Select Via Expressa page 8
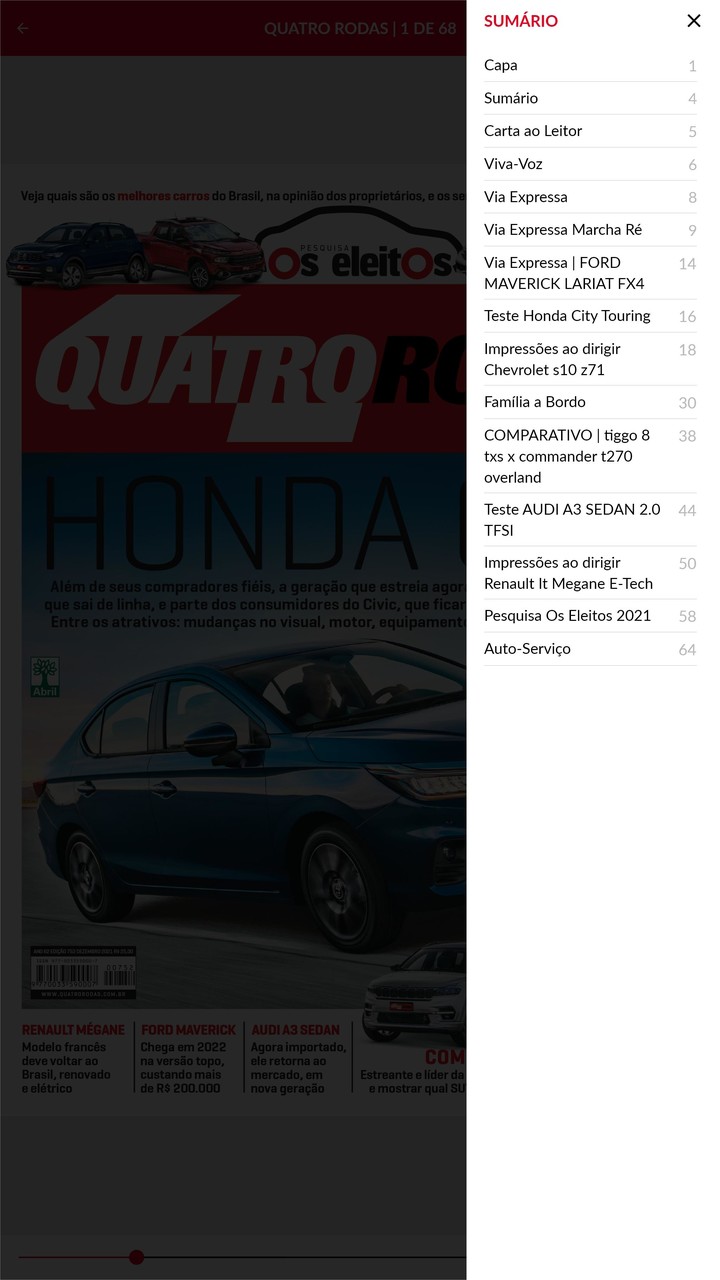This screenshot has width=720, height=1280. (x=590, y=197)
